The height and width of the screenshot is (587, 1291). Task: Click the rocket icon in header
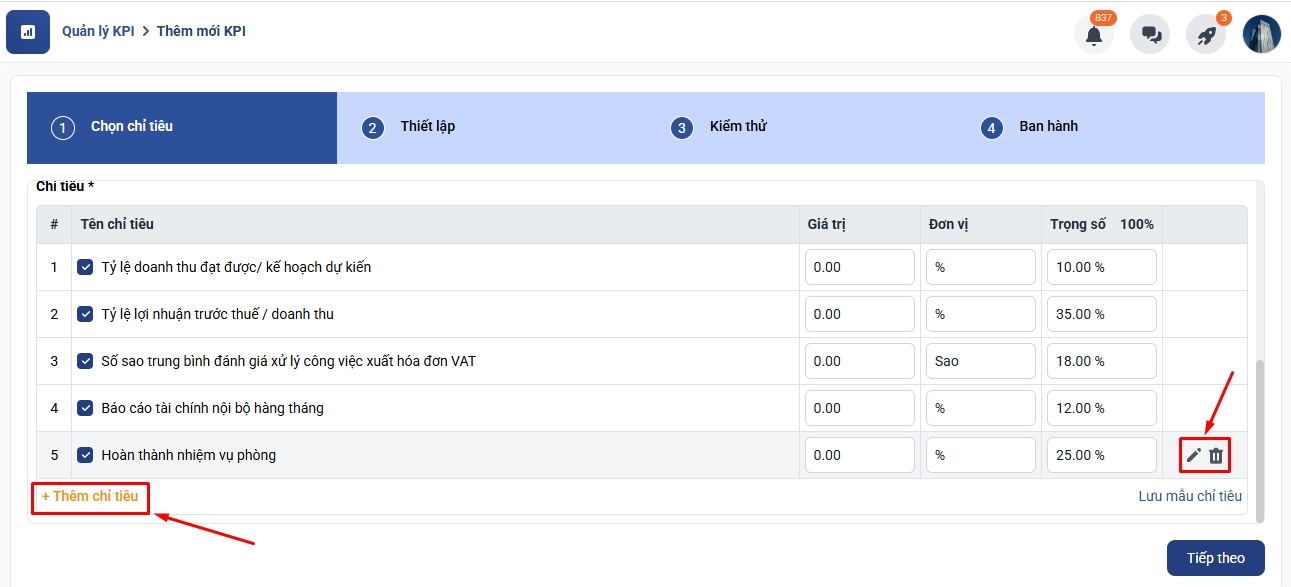pos(1206,35)
